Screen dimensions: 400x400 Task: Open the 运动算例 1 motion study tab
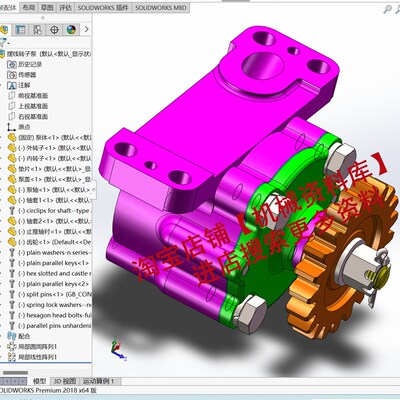(x=99, y=381)
